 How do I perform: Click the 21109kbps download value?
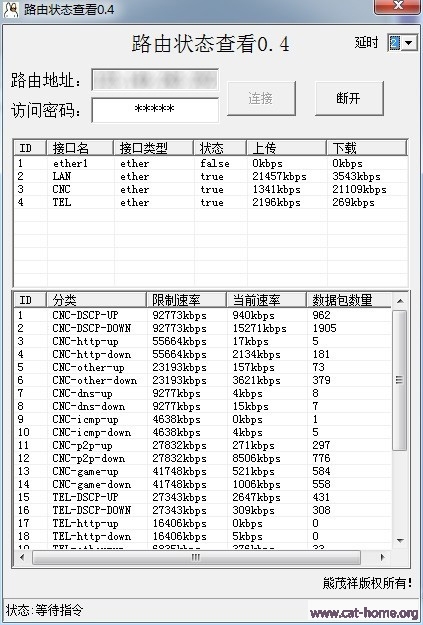coord(359,189)
